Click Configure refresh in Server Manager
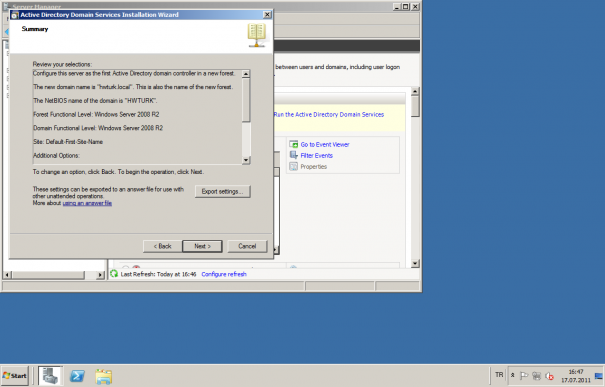 point(224,274)
